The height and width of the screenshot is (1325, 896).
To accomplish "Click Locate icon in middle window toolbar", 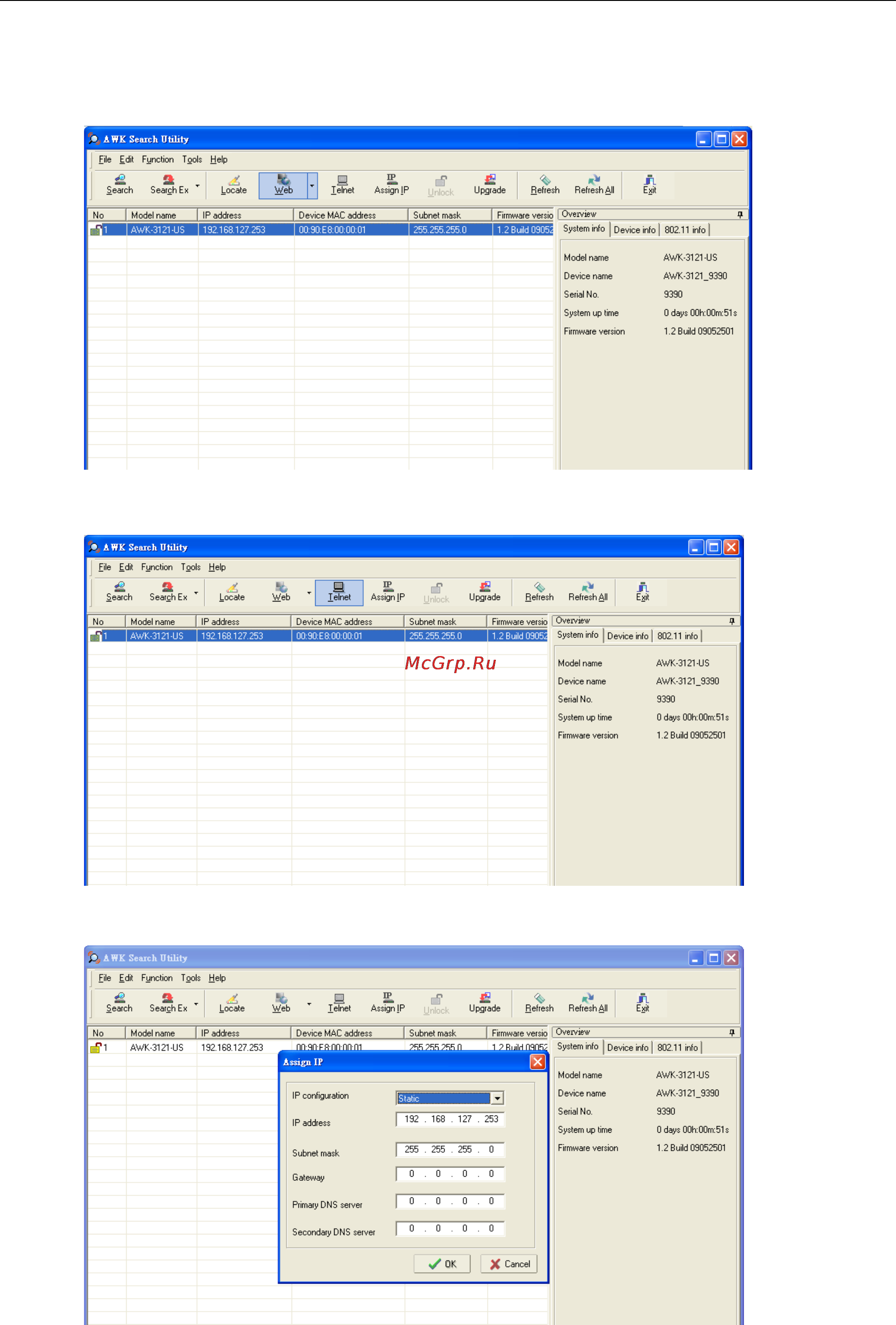I will 232,592.
